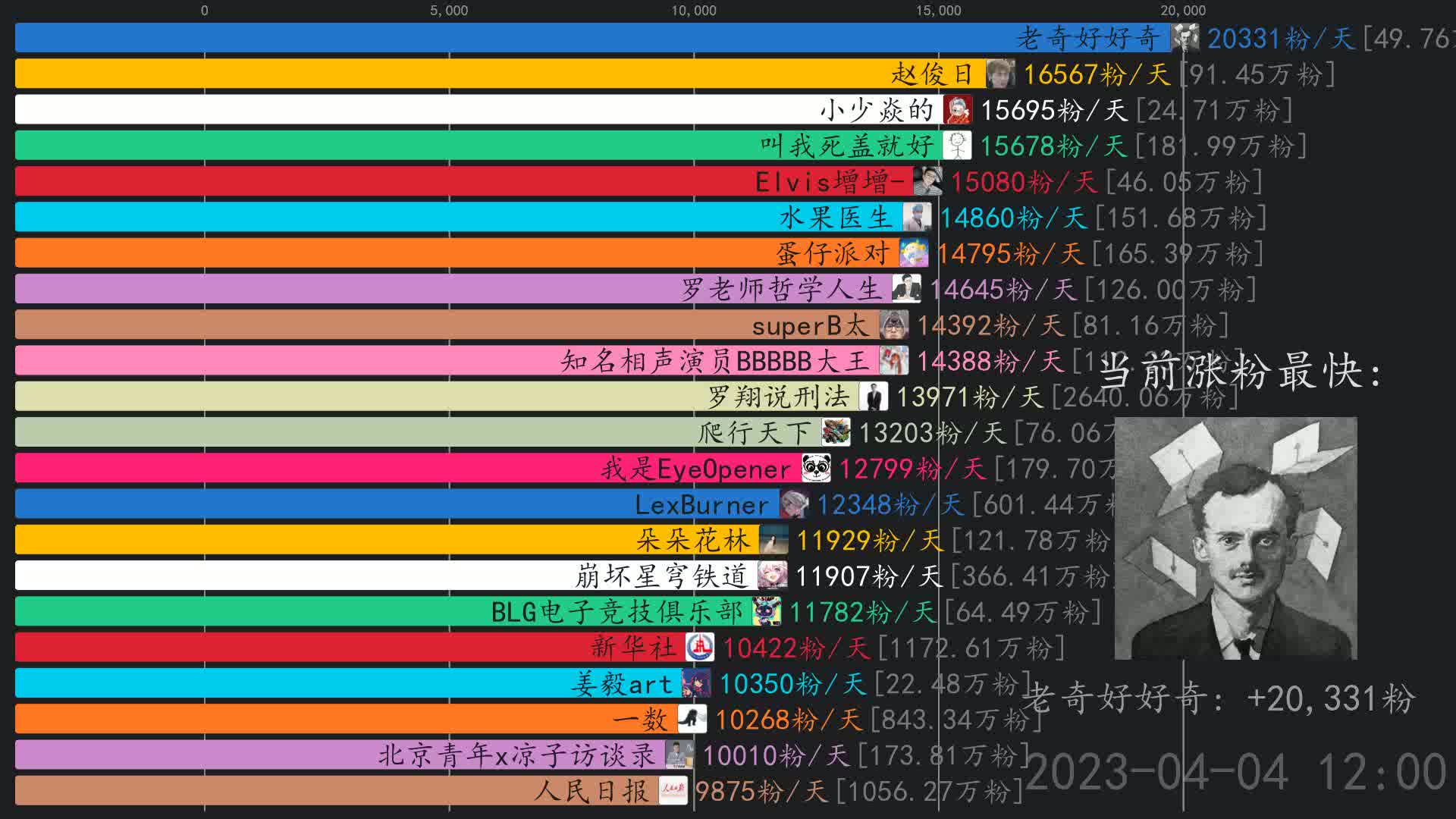This screenshot has height=819, width=1456.
Task: Click the 9875粉/天 value
Action: point(761,792)
